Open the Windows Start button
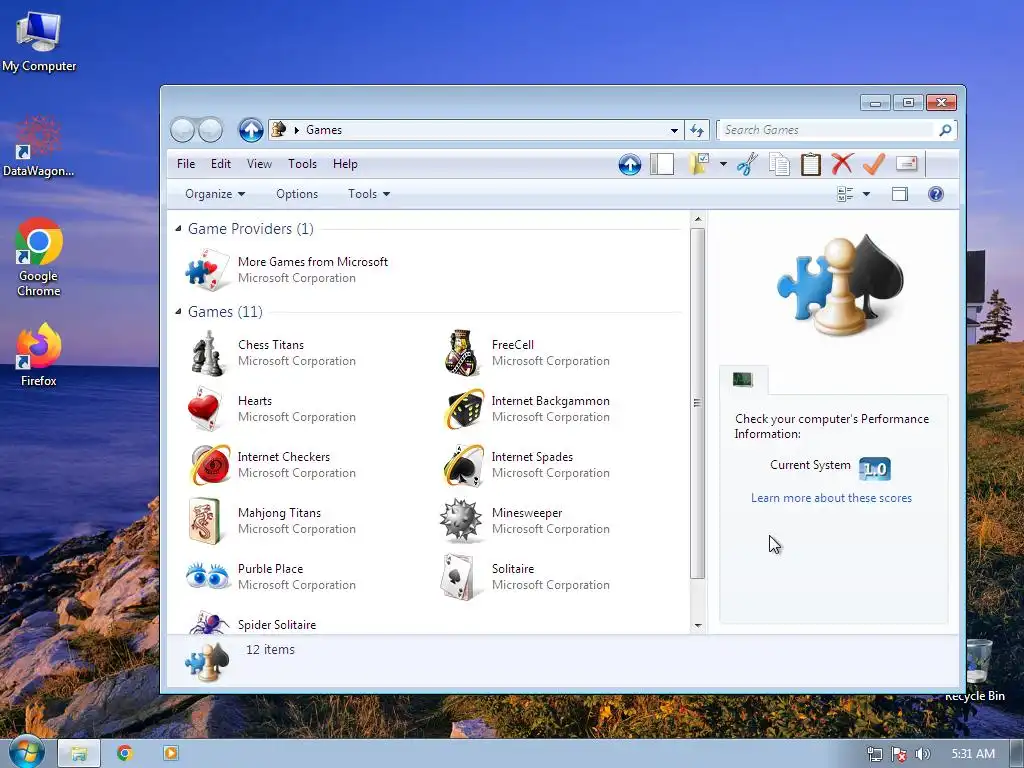Image resolution: width=1024 pixels, height=768 pixels. click(27, 752)
